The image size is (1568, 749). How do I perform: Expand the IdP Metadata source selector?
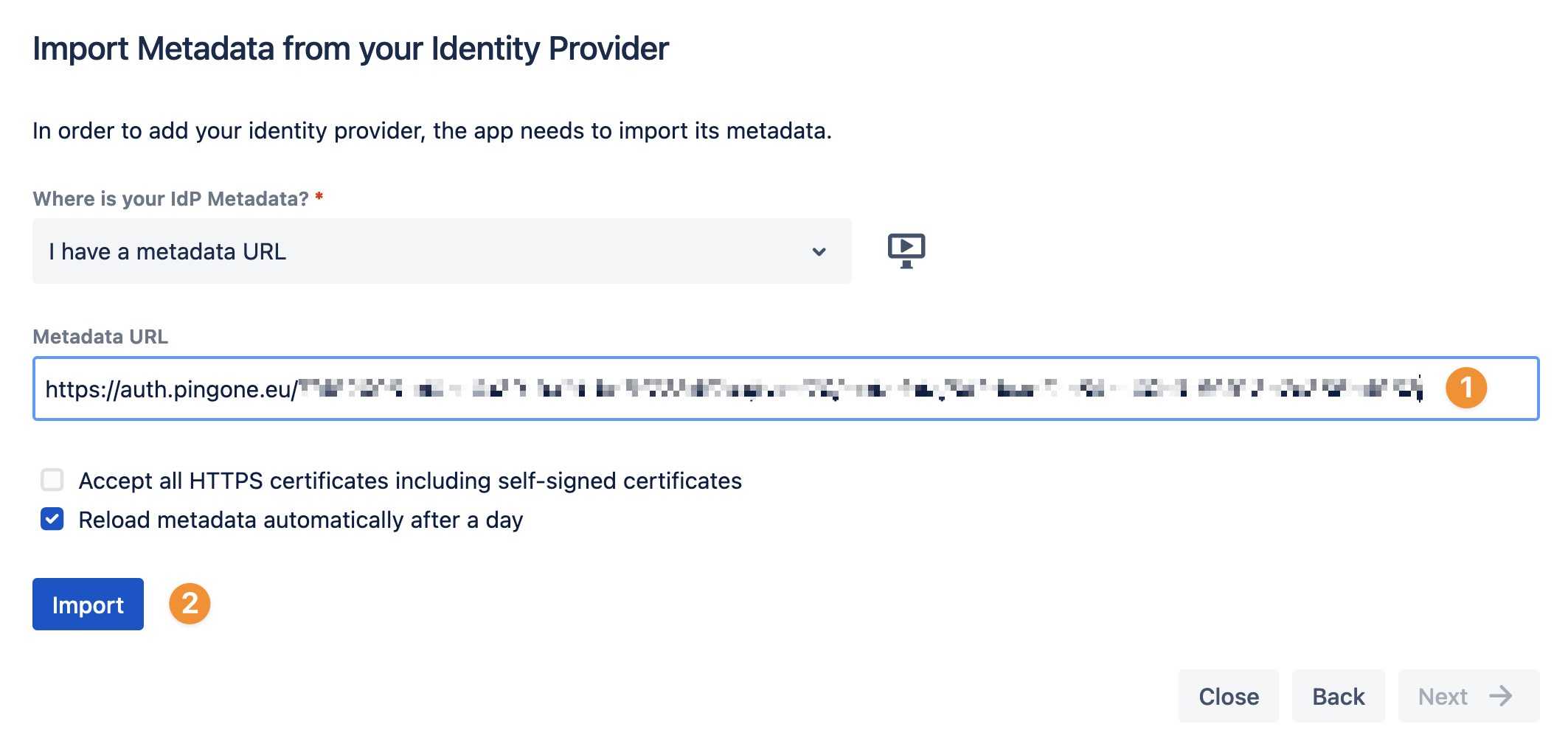pos(442,251)
